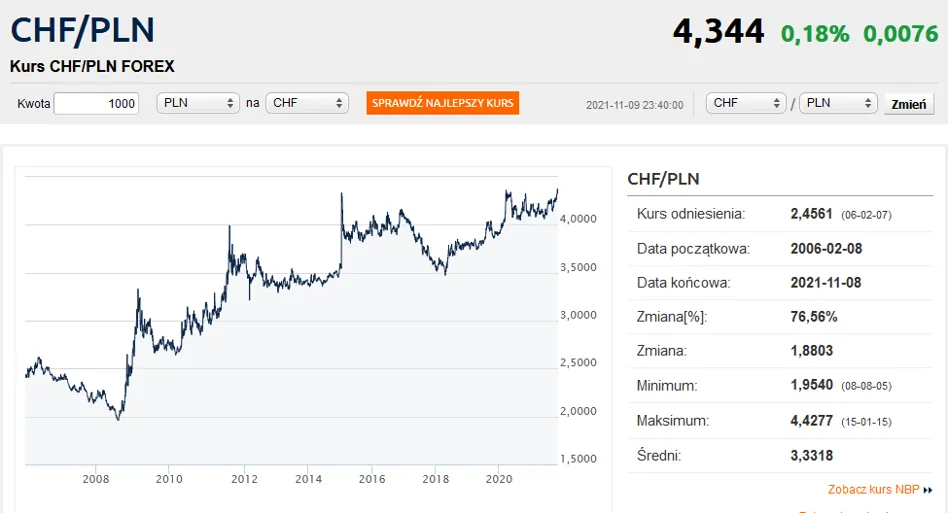Click the Data końcowa date 2021-11-08
Image resolution: width=948 pixels, height=513 pixels.
coord(826,282)
